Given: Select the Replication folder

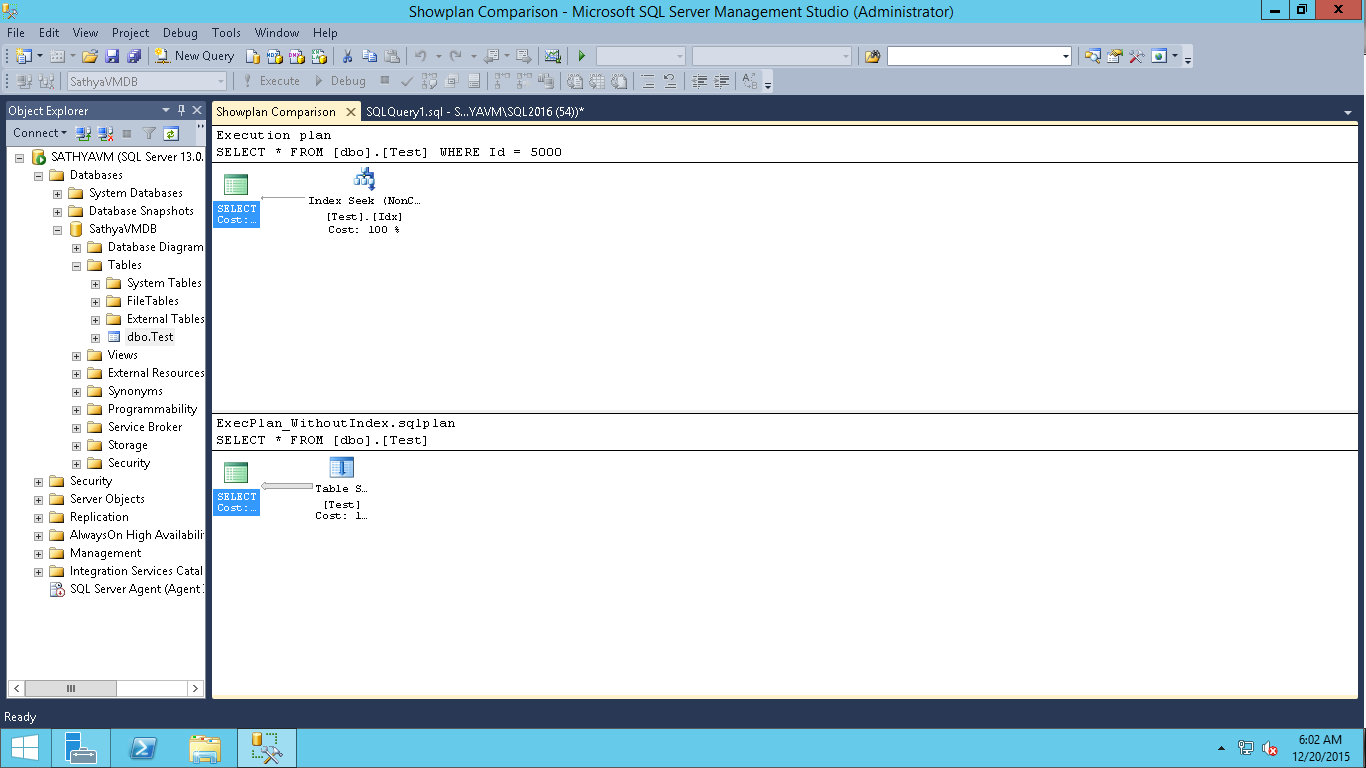Looking at the screenshot, I should (99, 517).
